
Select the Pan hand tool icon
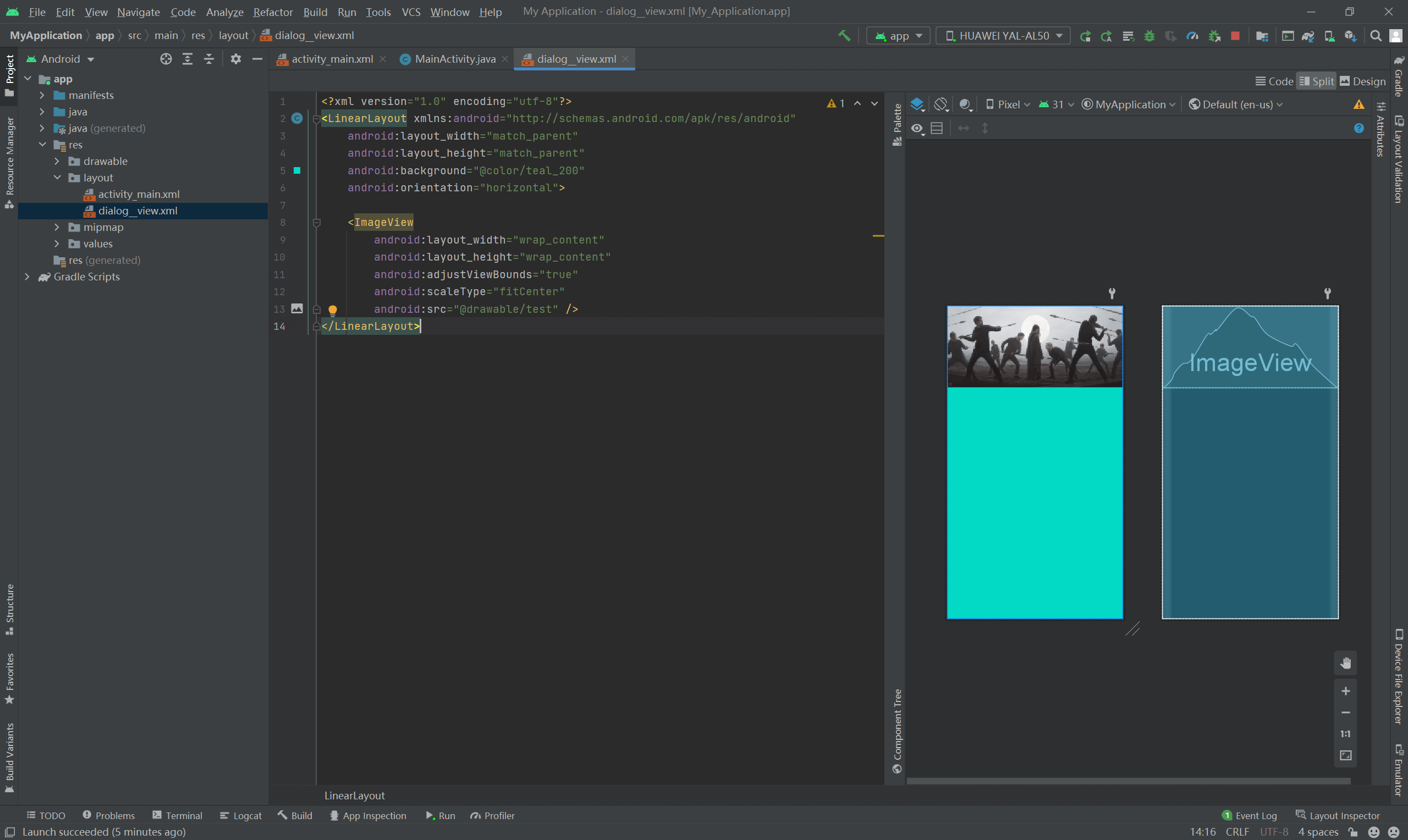1345,663
